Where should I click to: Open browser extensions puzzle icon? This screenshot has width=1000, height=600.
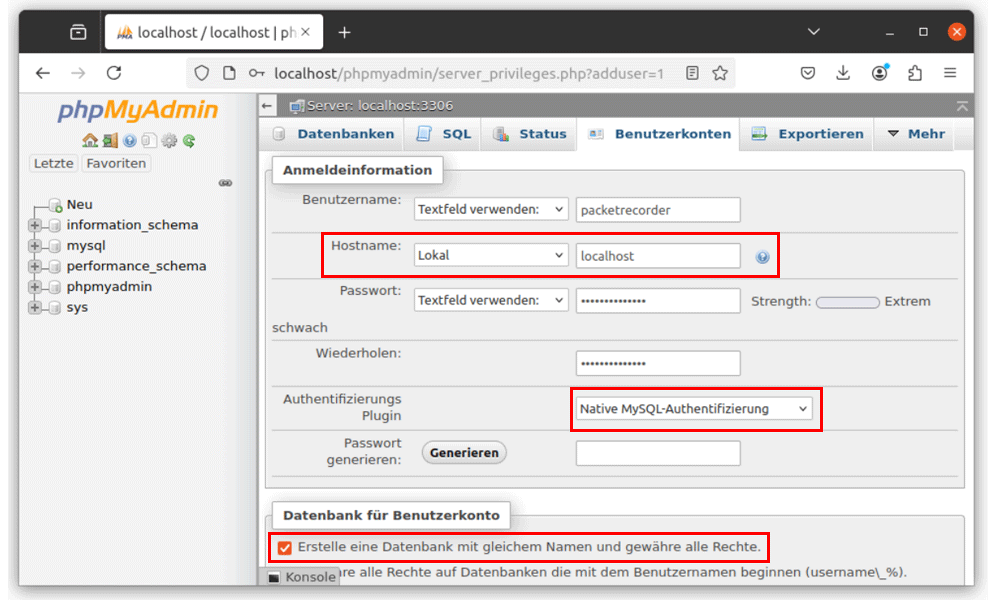[x=915, y=73]
